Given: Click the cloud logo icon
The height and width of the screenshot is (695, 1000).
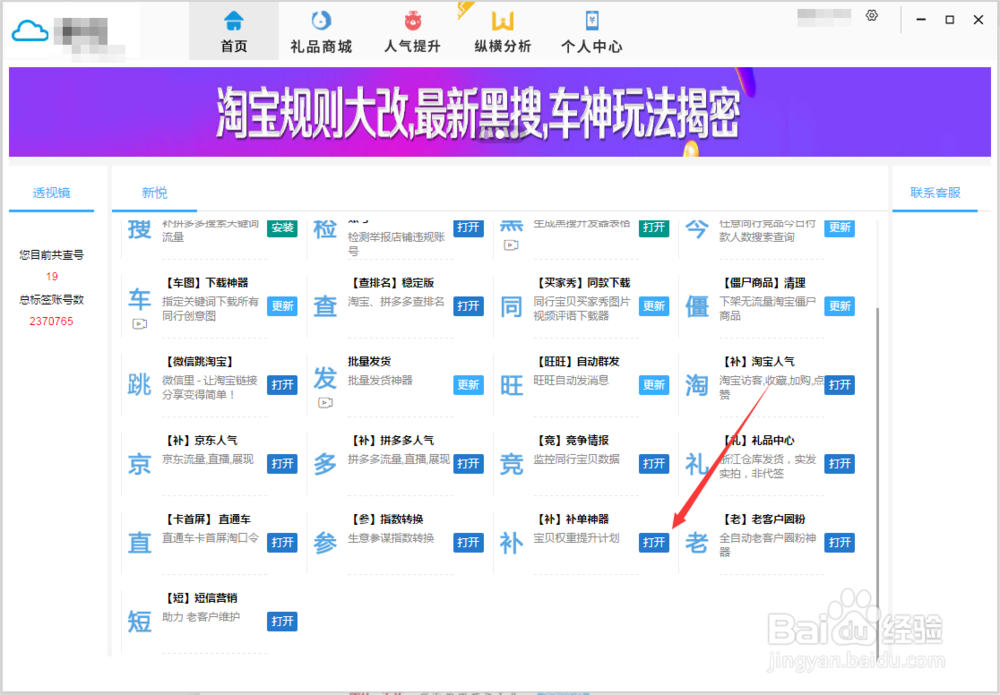Looking at the screenshot, I should pyautogui.click(x=29, y=31).
